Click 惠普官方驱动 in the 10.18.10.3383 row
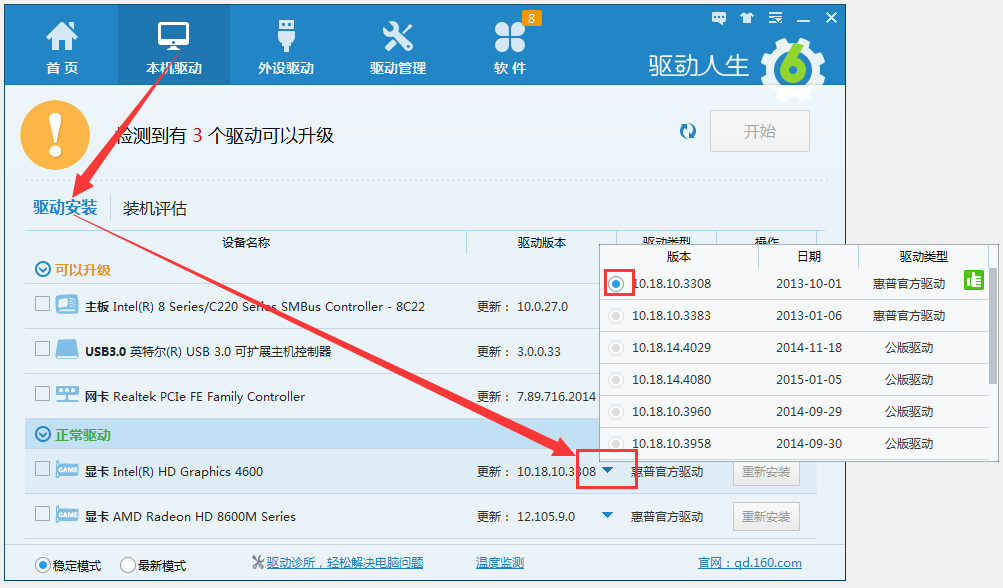The height and width of the screenshot is (588, 1003). (x=909, y=315)
